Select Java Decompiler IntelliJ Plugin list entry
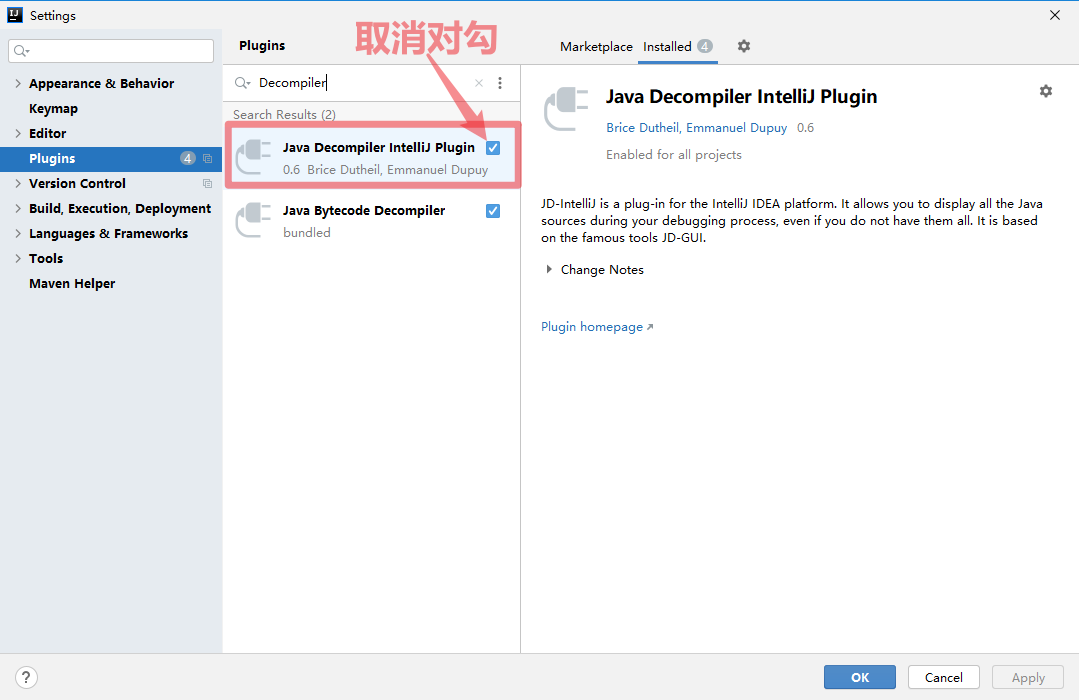The image size is (1079, 700). pyautogui.click(x=372, y=157)
